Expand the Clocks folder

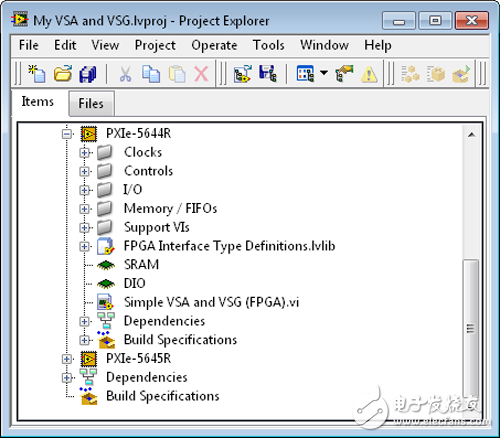click(84, 153)
